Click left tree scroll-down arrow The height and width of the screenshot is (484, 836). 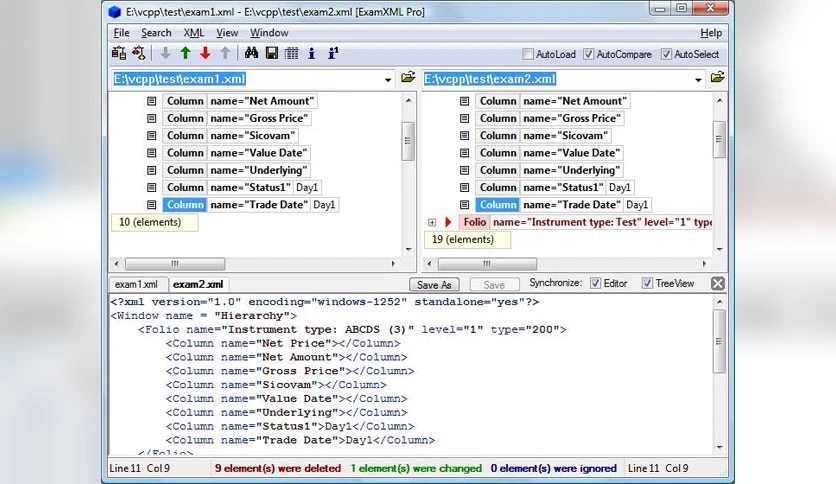click(x=408, y=249)
